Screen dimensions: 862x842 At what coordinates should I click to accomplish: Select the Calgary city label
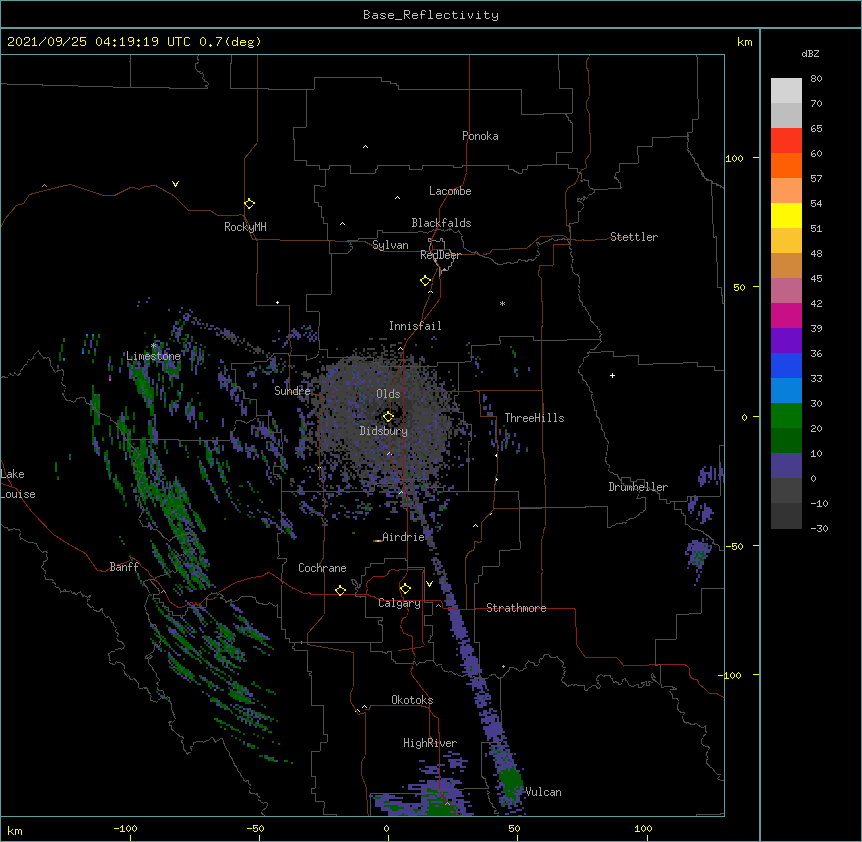pyautogui.click(x=399, y=603)
